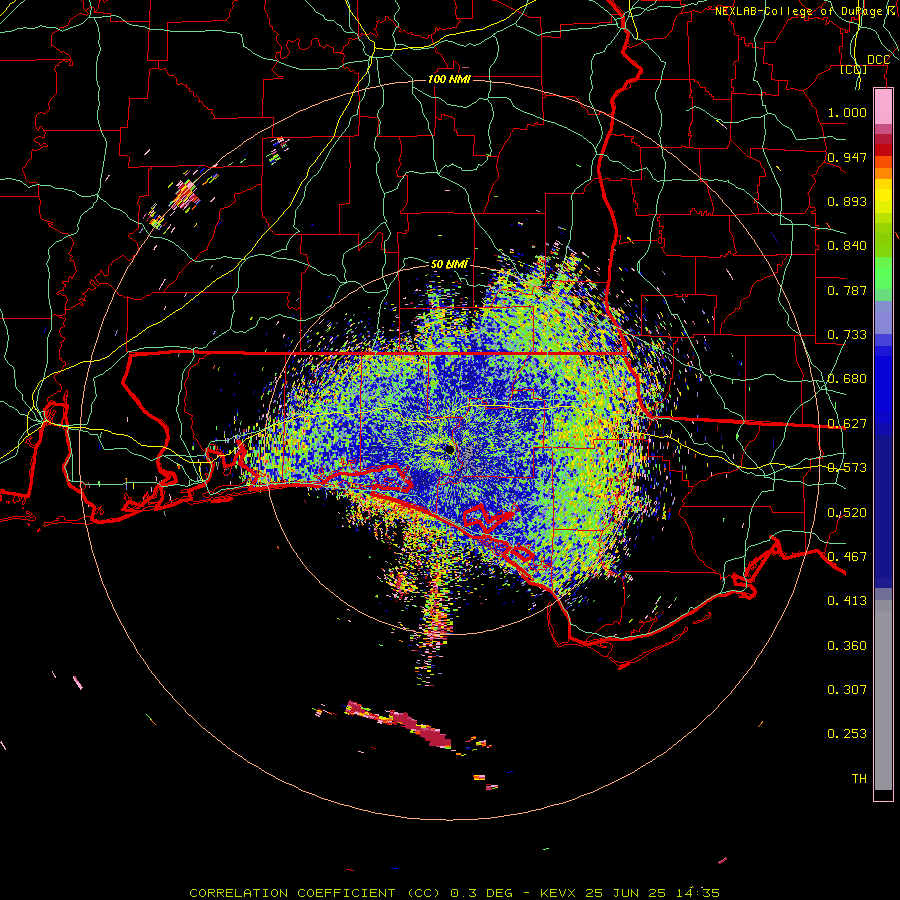Viewport: 900px width, 900px height.
Task: Click the 0.947 scale value
Action: (847, 157)
